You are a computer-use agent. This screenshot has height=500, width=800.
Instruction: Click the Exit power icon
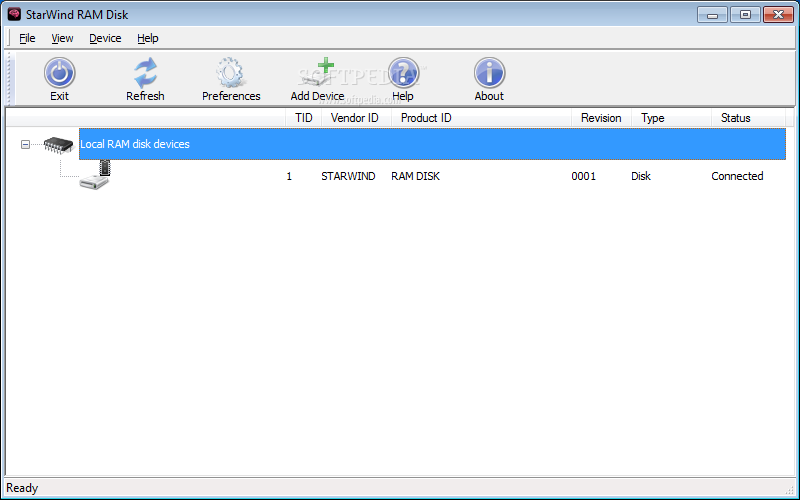tap(59, 73)
